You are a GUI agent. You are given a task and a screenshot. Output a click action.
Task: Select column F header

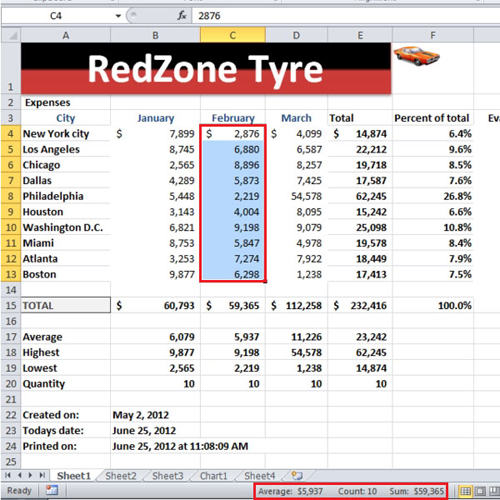(x=433, y=35)
